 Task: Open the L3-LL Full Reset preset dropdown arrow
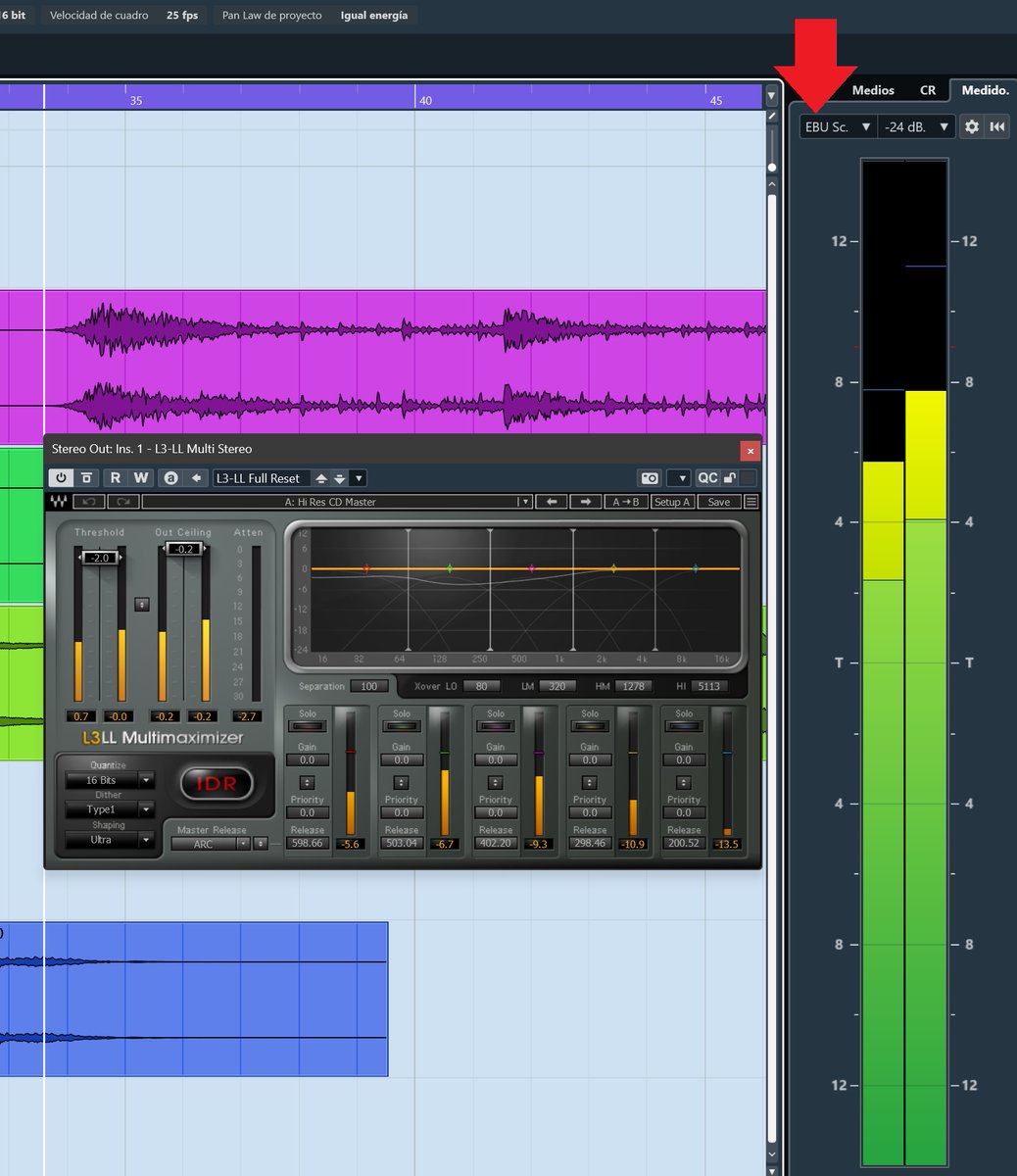359,478
